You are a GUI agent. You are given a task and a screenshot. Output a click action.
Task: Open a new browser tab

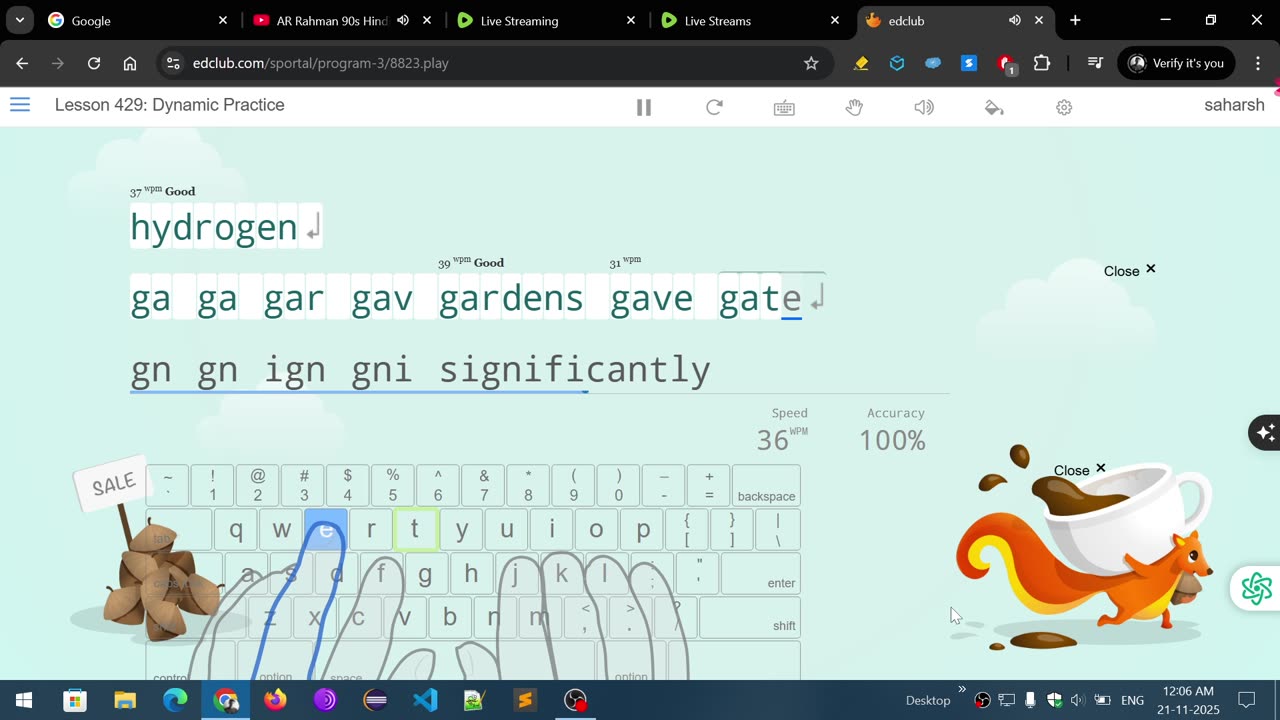(1075, 20)
